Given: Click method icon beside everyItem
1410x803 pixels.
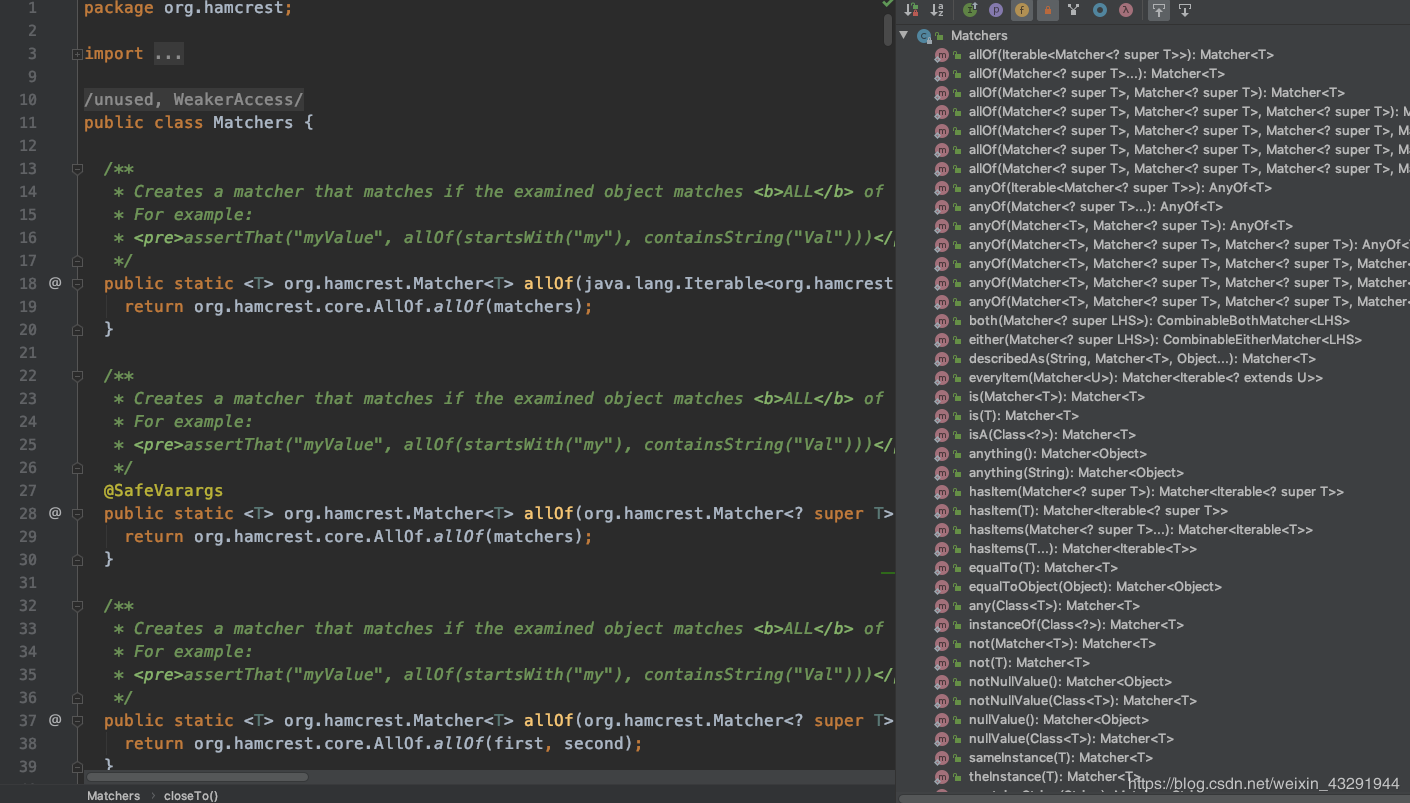Looking at the screenshot, I should point(942,378).
